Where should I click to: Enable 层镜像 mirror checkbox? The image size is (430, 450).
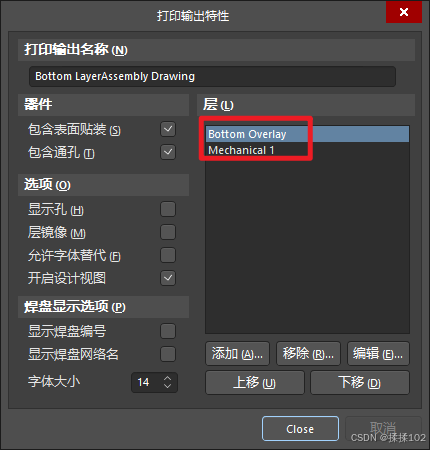(x=168, y=232)
